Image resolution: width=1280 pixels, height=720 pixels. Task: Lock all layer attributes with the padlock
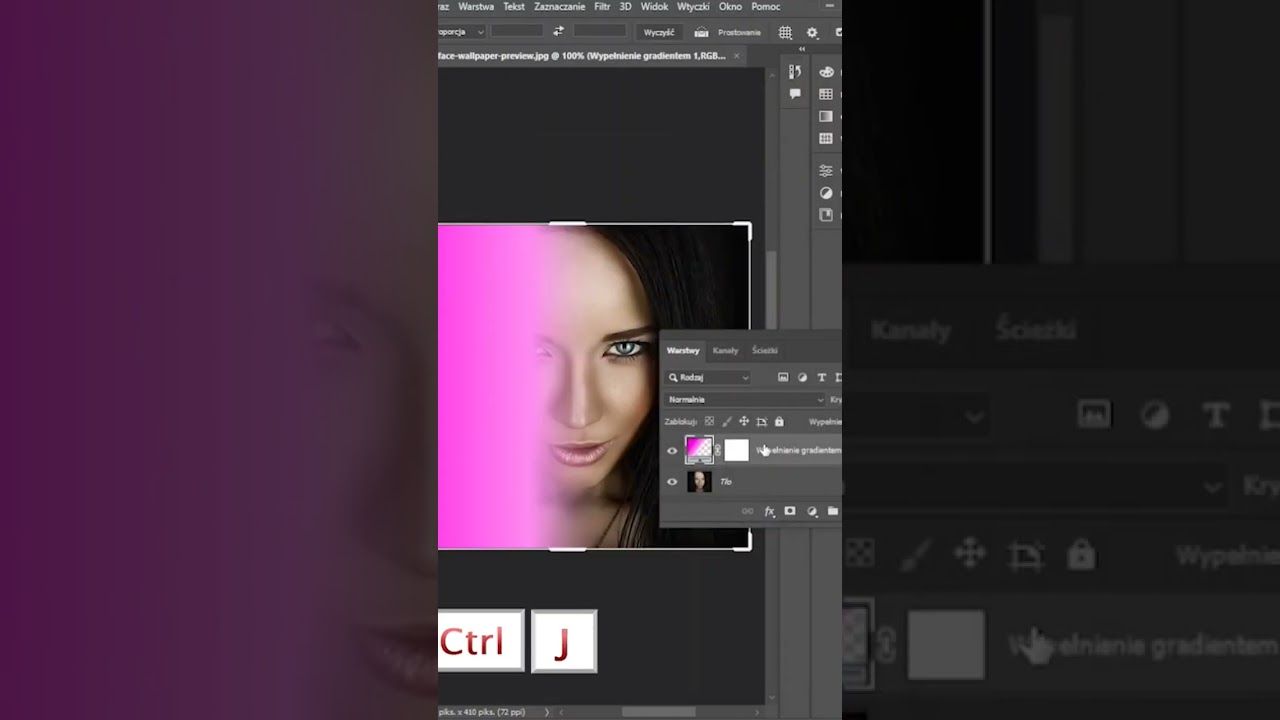click(779, 421)
